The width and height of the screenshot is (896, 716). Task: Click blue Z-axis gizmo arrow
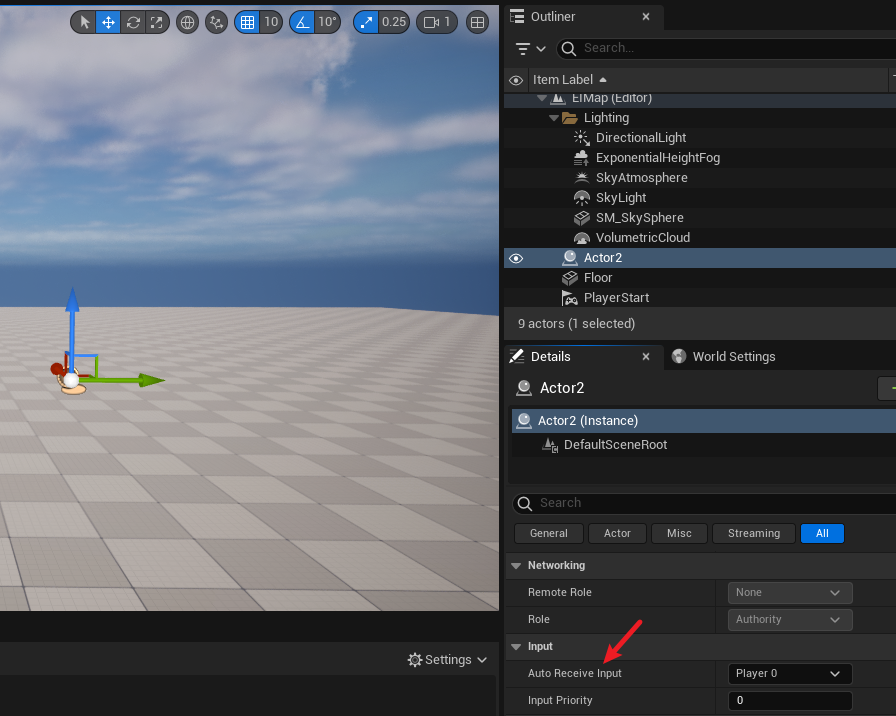[72, 301]
